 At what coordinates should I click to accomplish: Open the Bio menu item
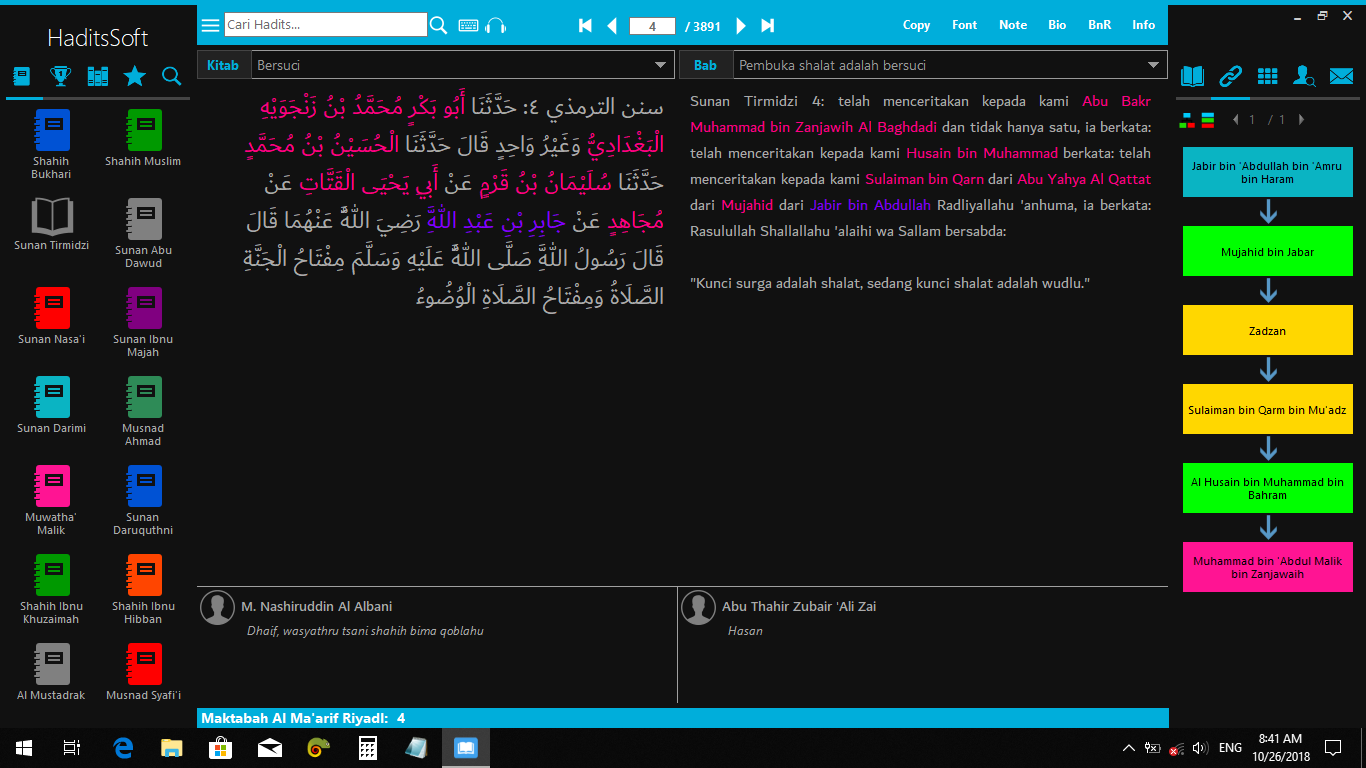point(1057,25)
